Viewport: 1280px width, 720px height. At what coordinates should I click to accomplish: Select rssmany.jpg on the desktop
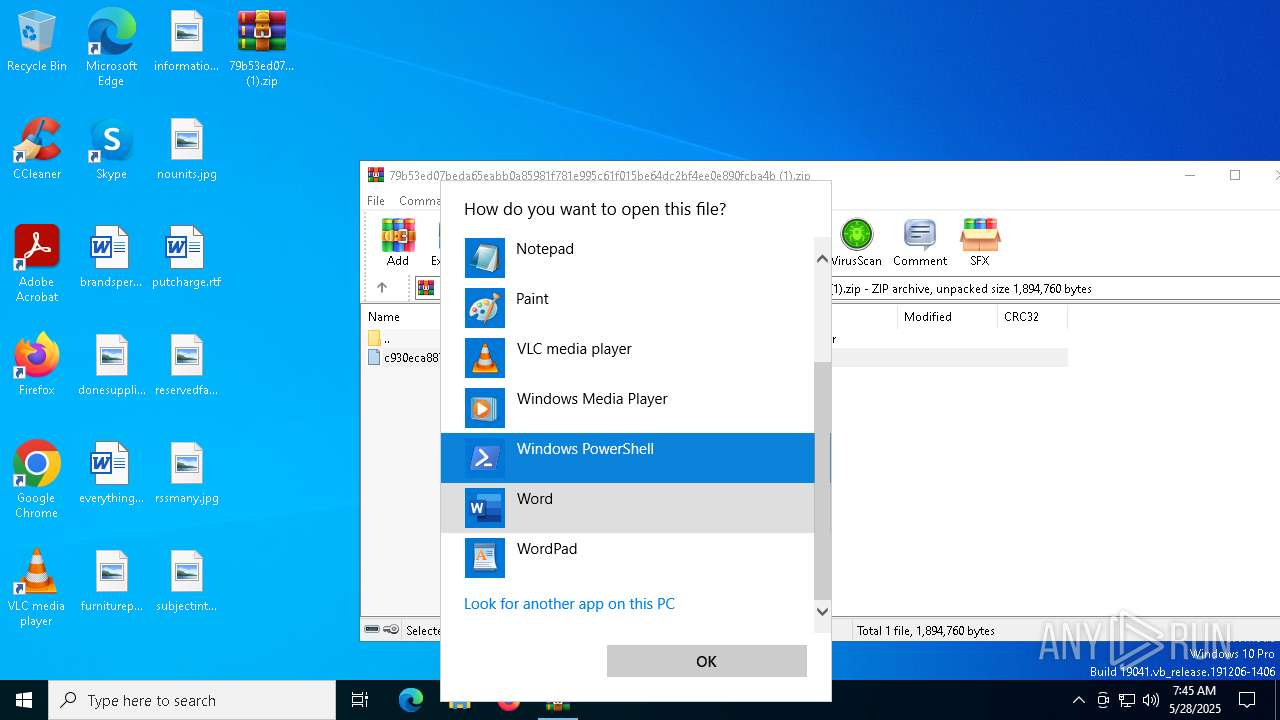click(x=186, y=474)
